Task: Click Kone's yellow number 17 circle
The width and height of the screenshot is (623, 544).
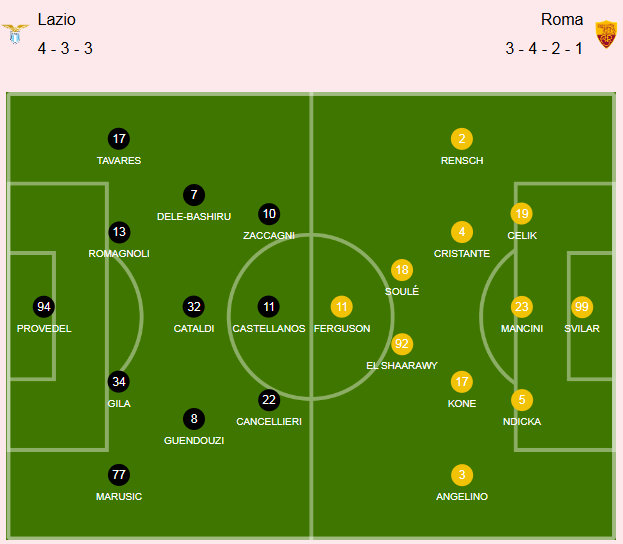Action: pyautogui.click(x=462, y=382)
